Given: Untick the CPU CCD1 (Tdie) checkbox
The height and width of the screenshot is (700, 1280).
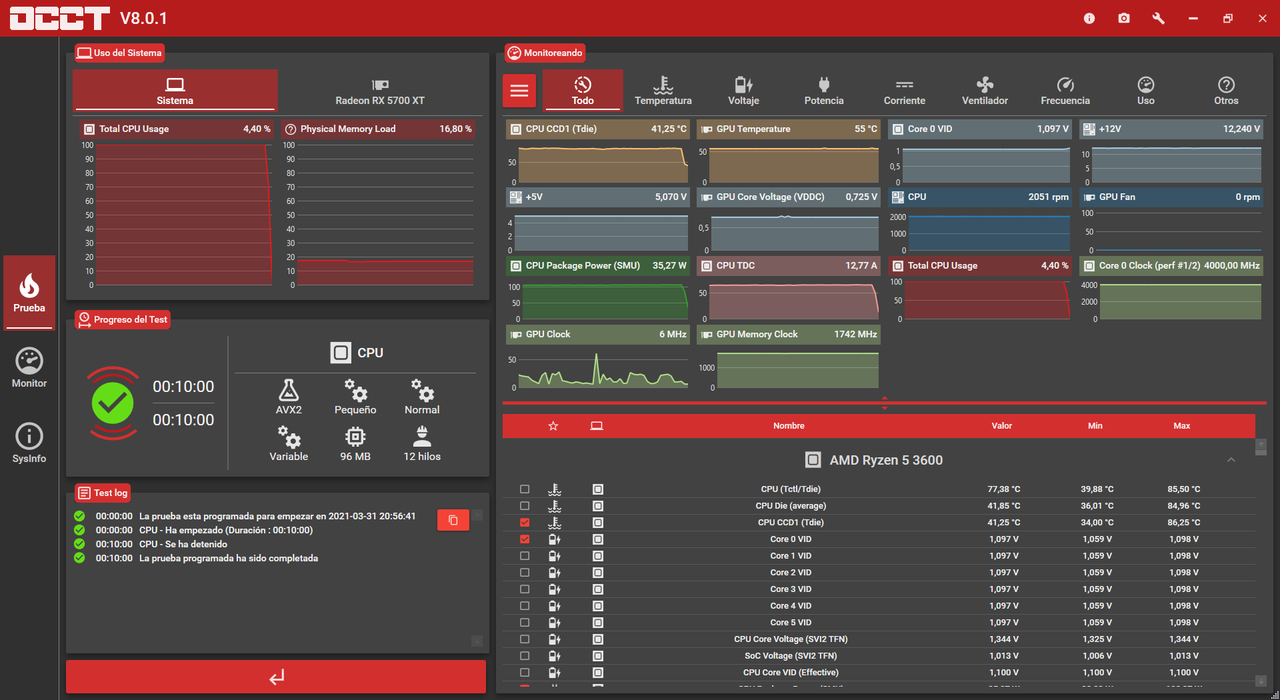Looking at the screenshot, I should 525,522.
